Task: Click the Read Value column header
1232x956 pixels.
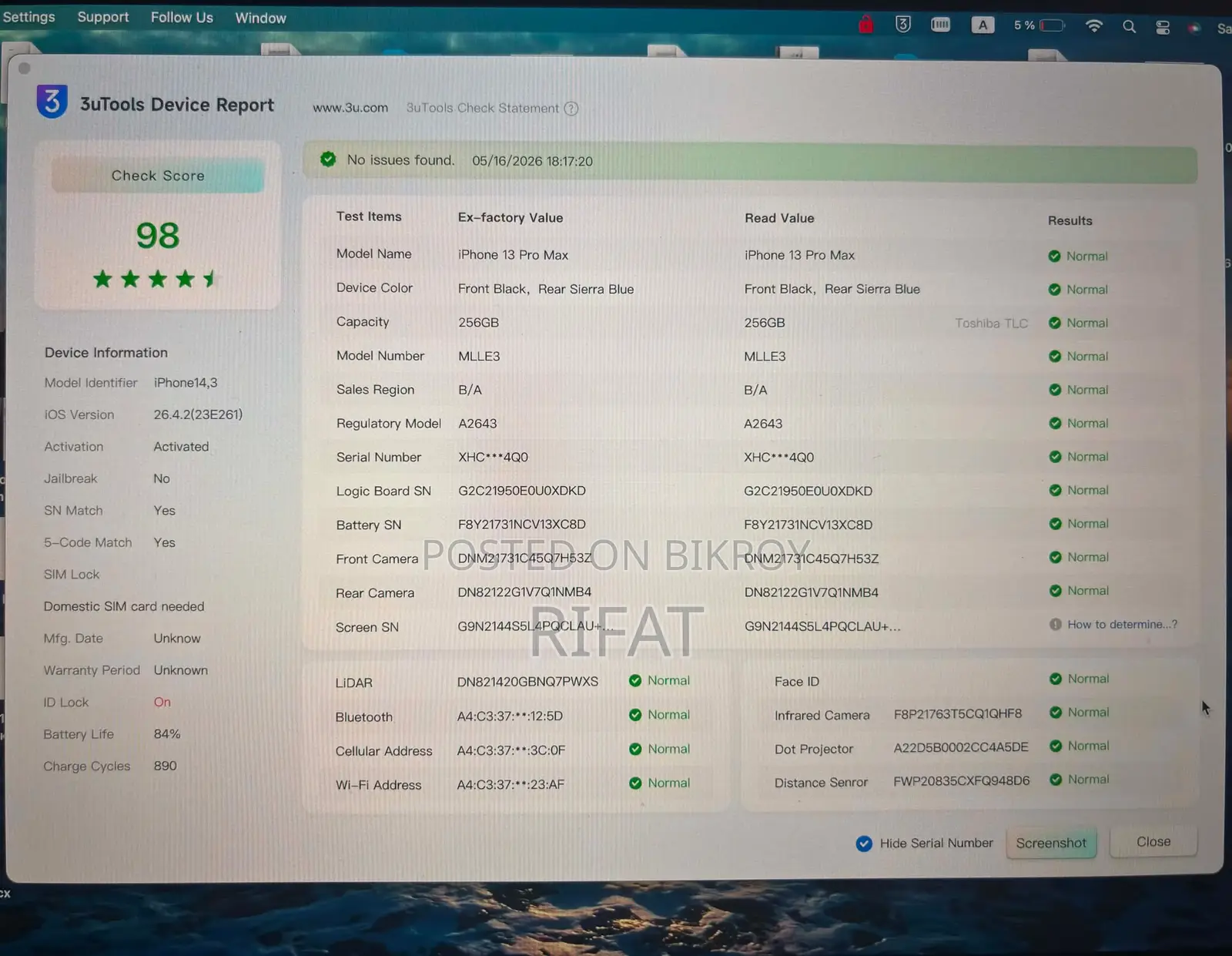Action: click(x=779, y=218)
